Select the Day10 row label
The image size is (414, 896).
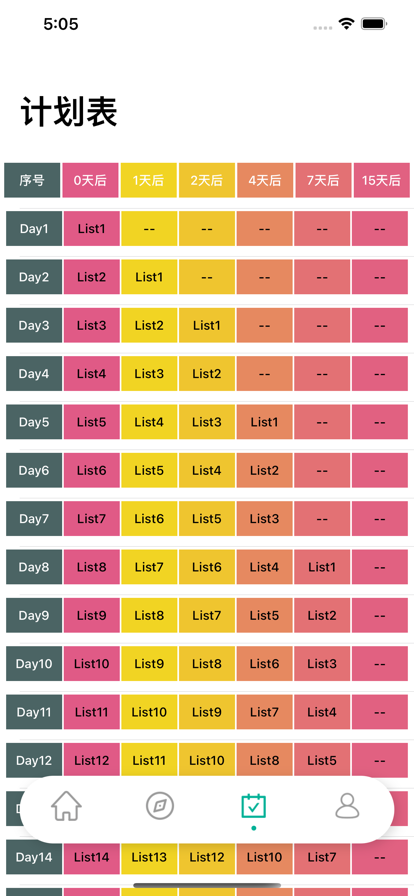pos(34,664)
